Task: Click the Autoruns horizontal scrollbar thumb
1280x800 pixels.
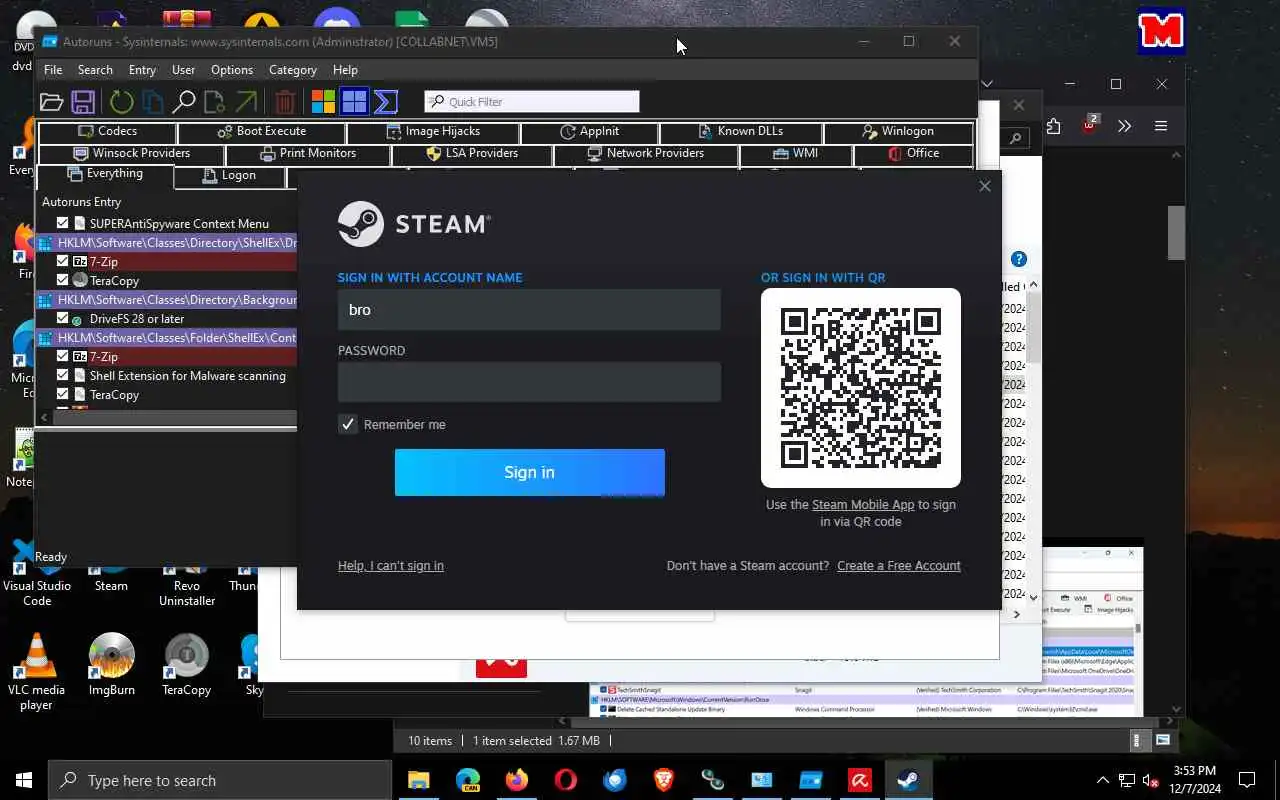Action: point(175,417)
